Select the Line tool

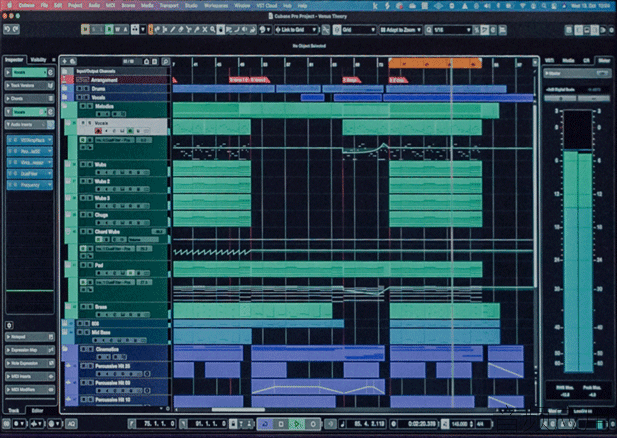237,30
